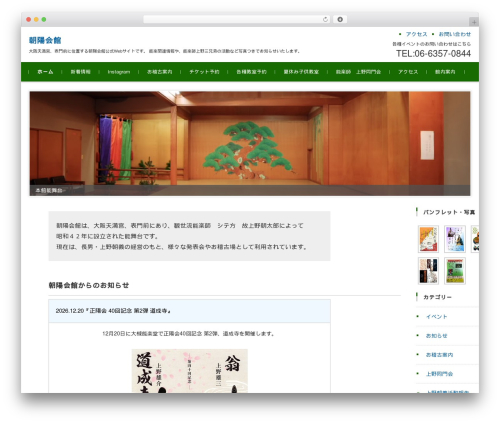This screenshot has width=500, height=423.
Task: Open the orange pamphlet thumbnail
Action: click(428, 239)
